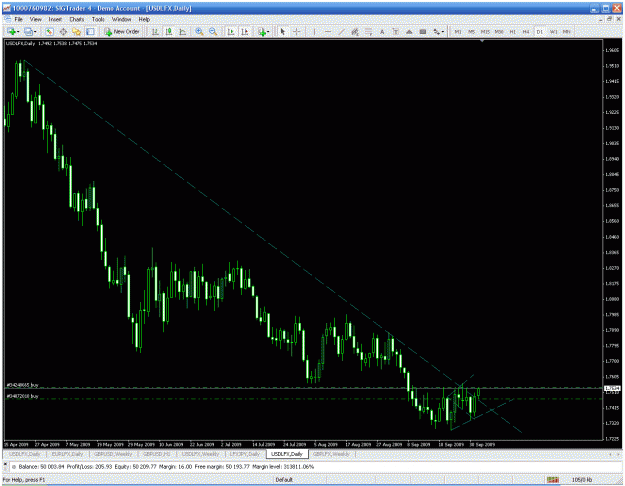
Task: Toggle Chart Shift
Action: 245,31
